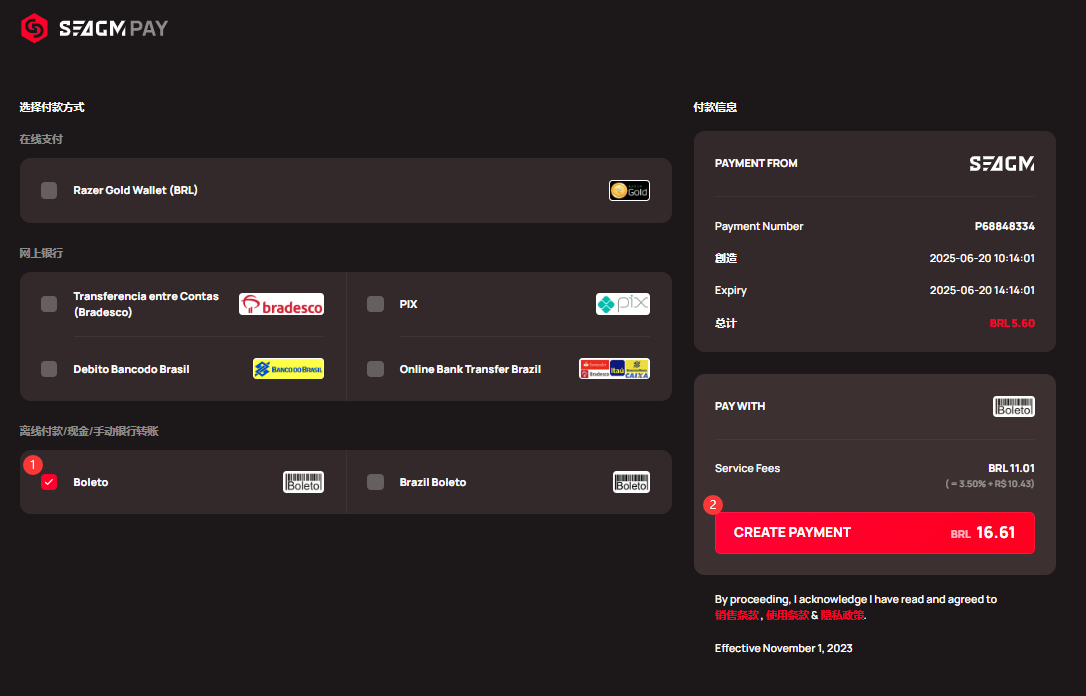1086x696 pixels.
Task: Click the Create Payment button
Action: click(875, 533)
